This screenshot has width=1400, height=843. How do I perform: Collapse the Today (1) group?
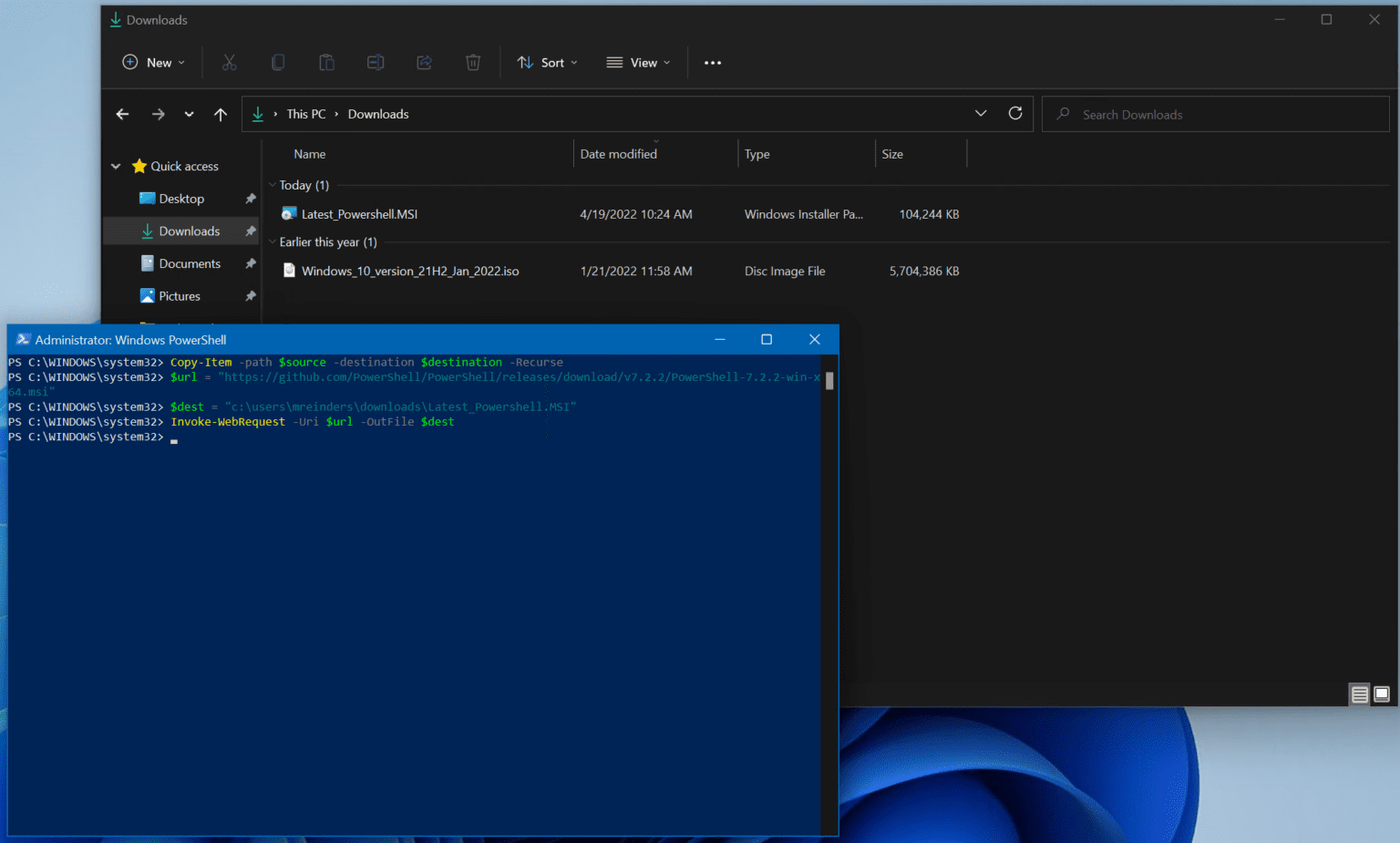(272, 185)
